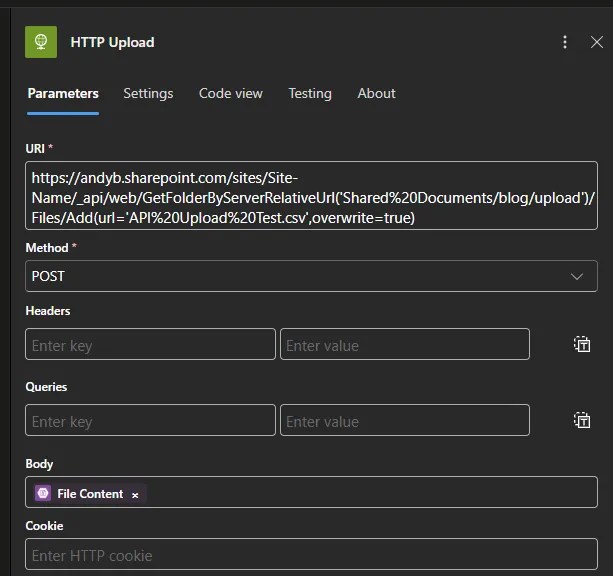The image size is (613, 576).
Task: Click the Headers Enter key field
Action: [150, 344]
